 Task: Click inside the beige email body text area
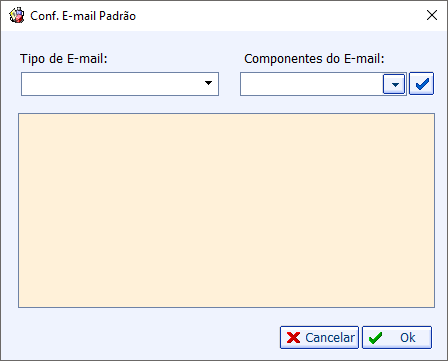click(x=226, y=210)
